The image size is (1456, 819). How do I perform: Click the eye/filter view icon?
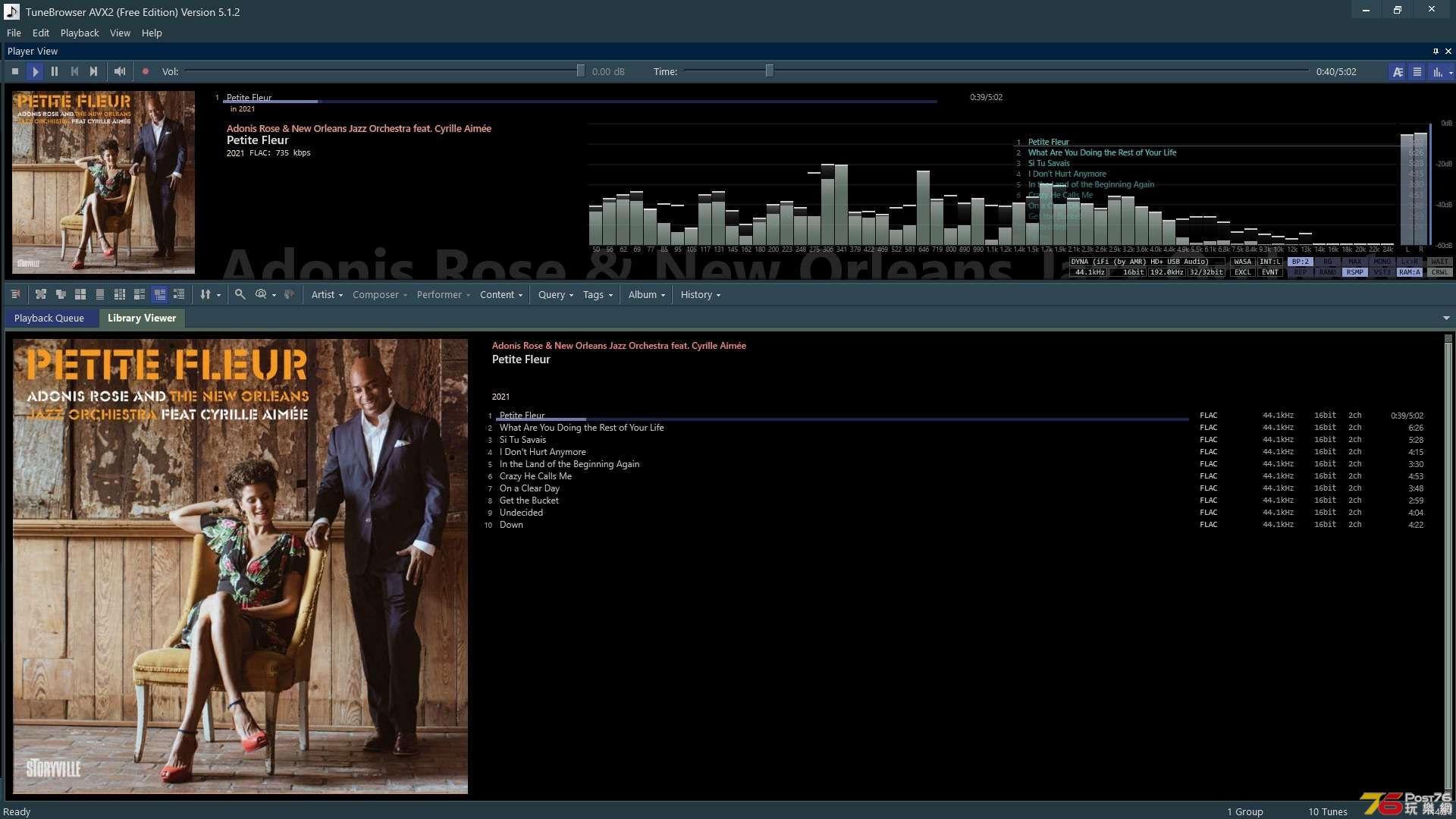pos(261,294)
